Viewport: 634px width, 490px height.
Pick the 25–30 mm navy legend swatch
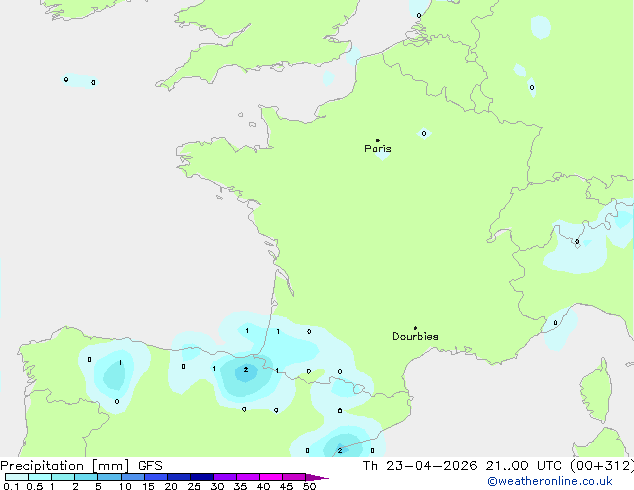coord(202,477)
